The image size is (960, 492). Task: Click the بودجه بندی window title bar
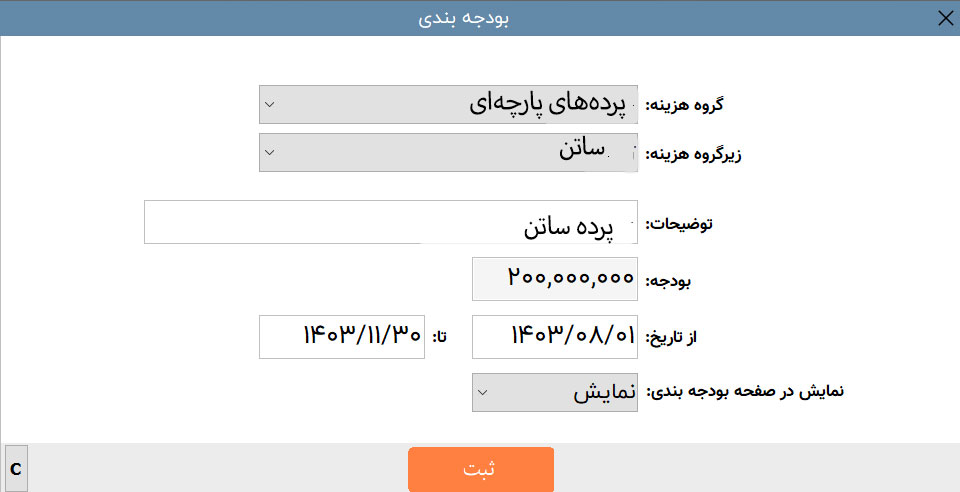[463, 18]
